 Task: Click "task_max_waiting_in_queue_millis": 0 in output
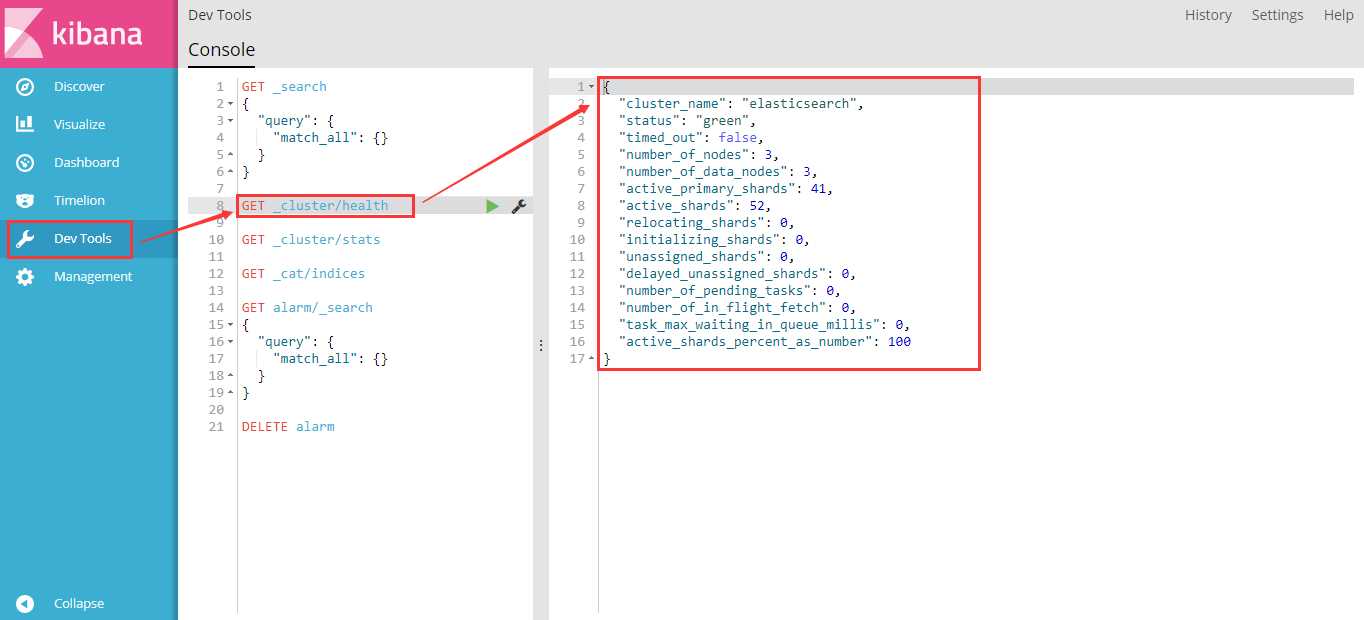(764, 325)
